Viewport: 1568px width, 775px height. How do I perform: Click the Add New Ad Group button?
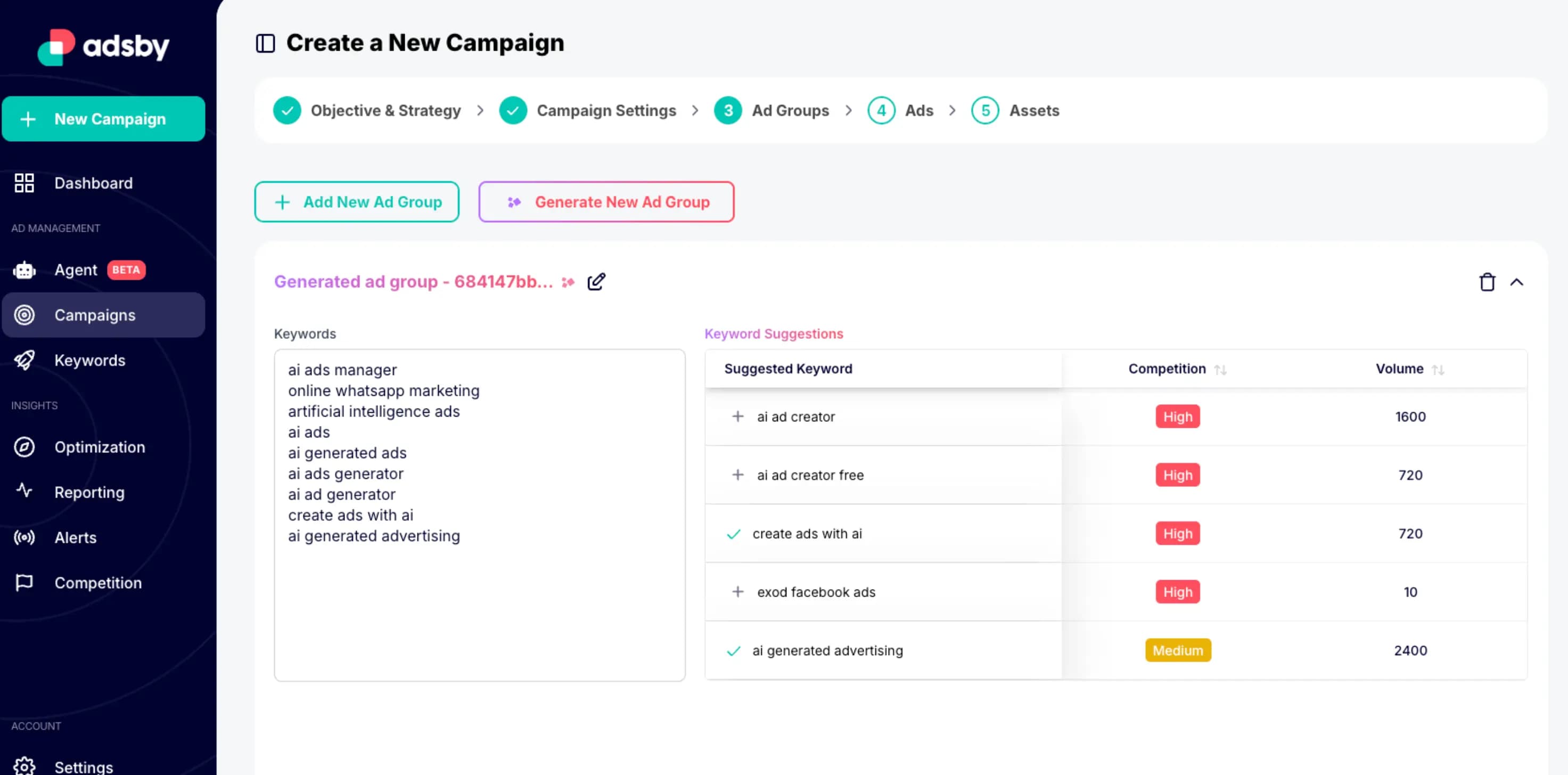(357, 201)
